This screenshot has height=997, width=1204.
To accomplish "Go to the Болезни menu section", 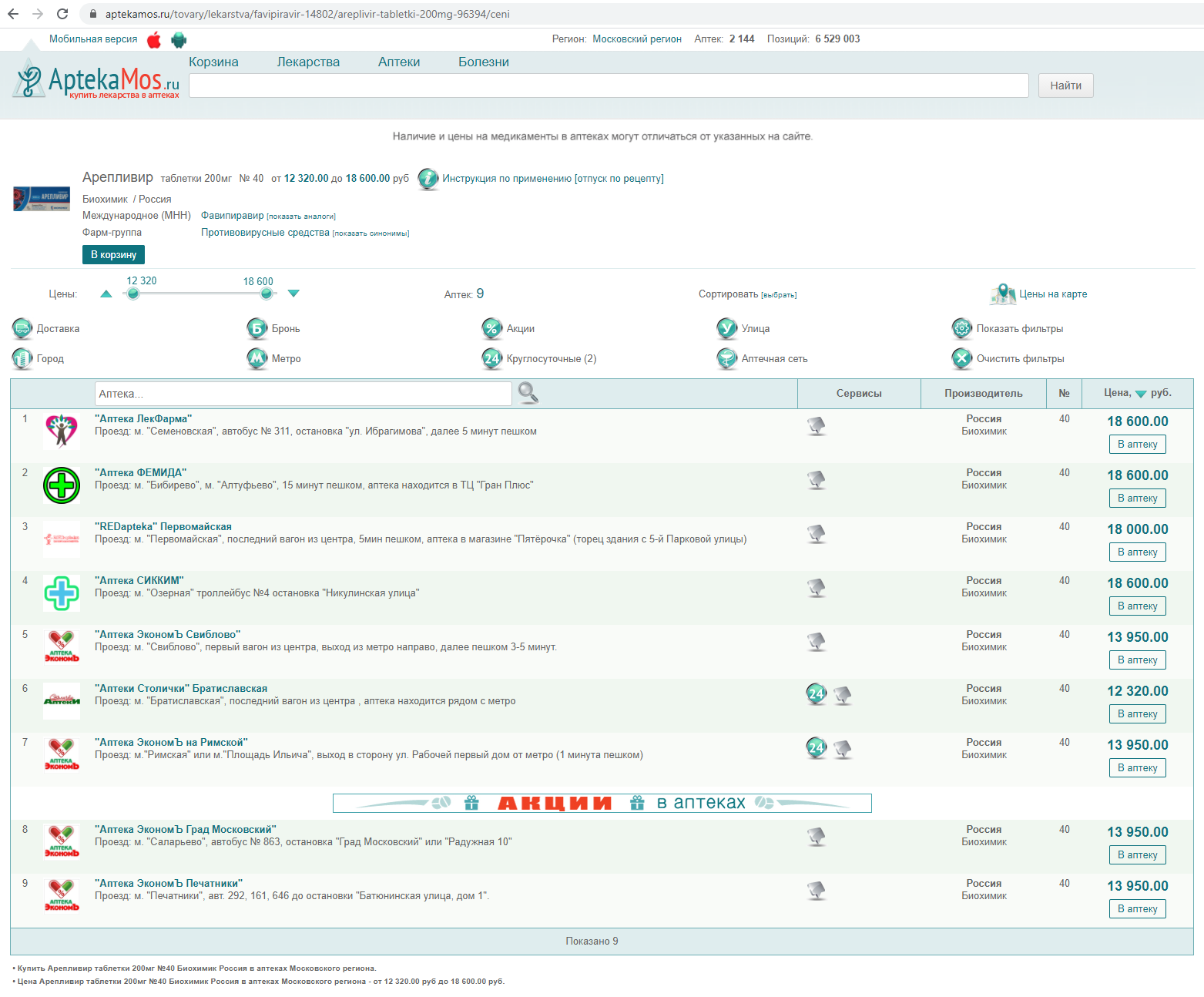I will 483,62.
